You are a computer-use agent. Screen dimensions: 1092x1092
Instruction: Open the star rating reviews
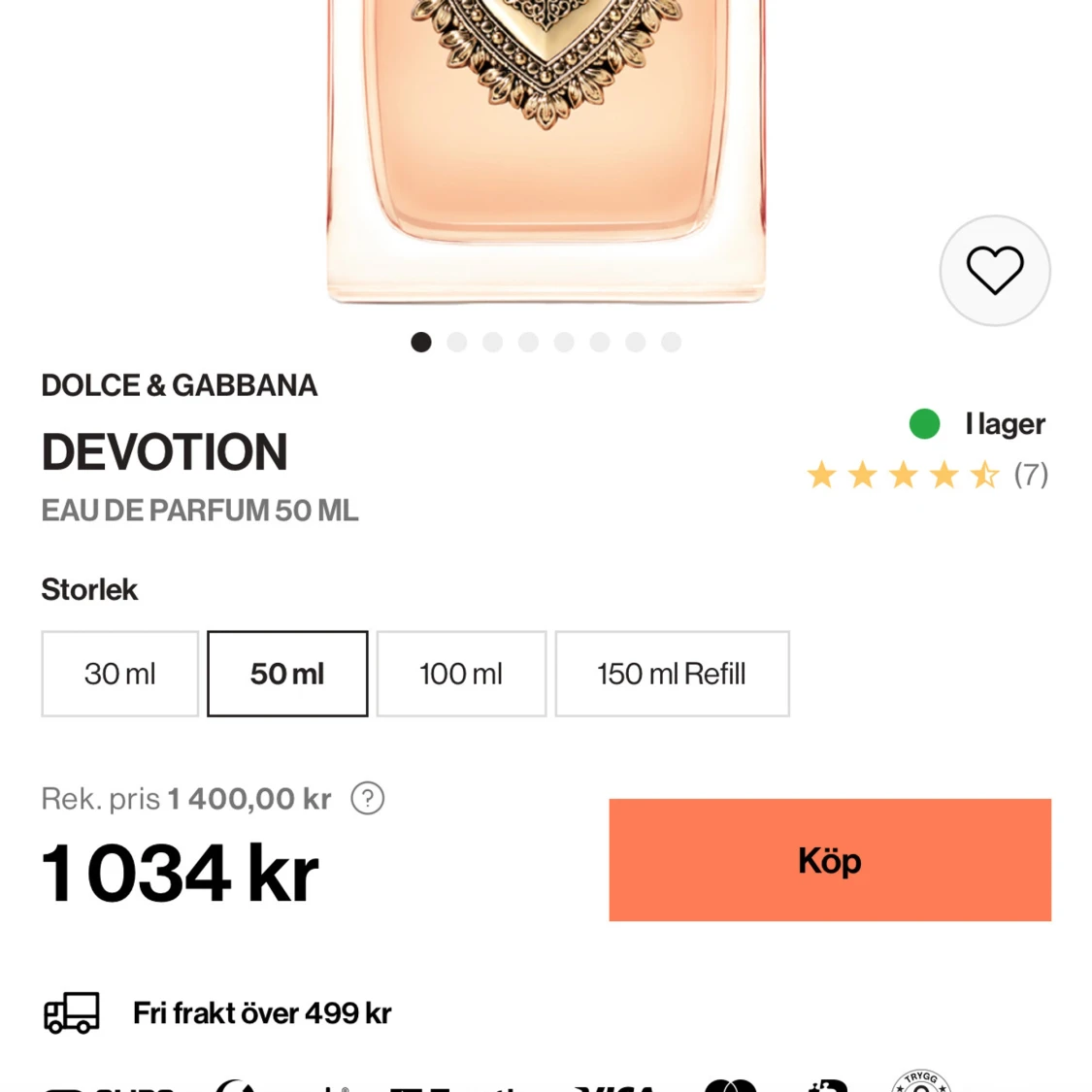[903, 475]
